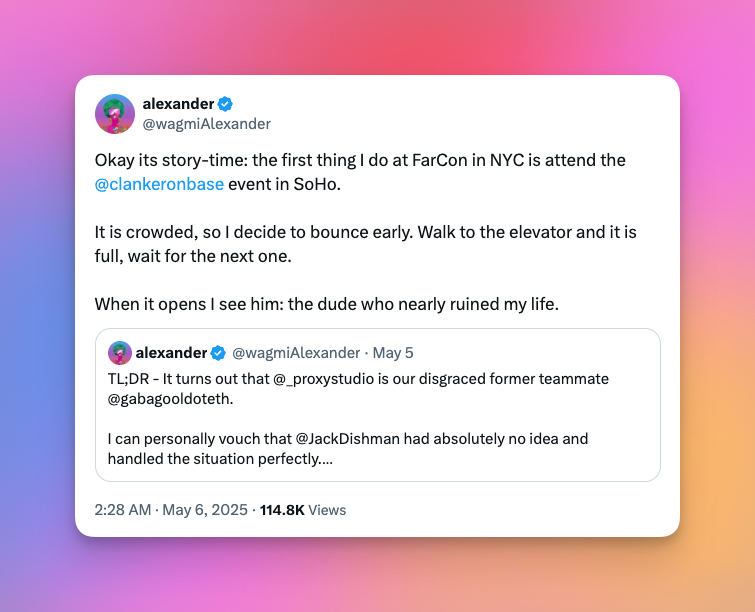Click the May 5 date of the quoted tweet

click(393, 353)
